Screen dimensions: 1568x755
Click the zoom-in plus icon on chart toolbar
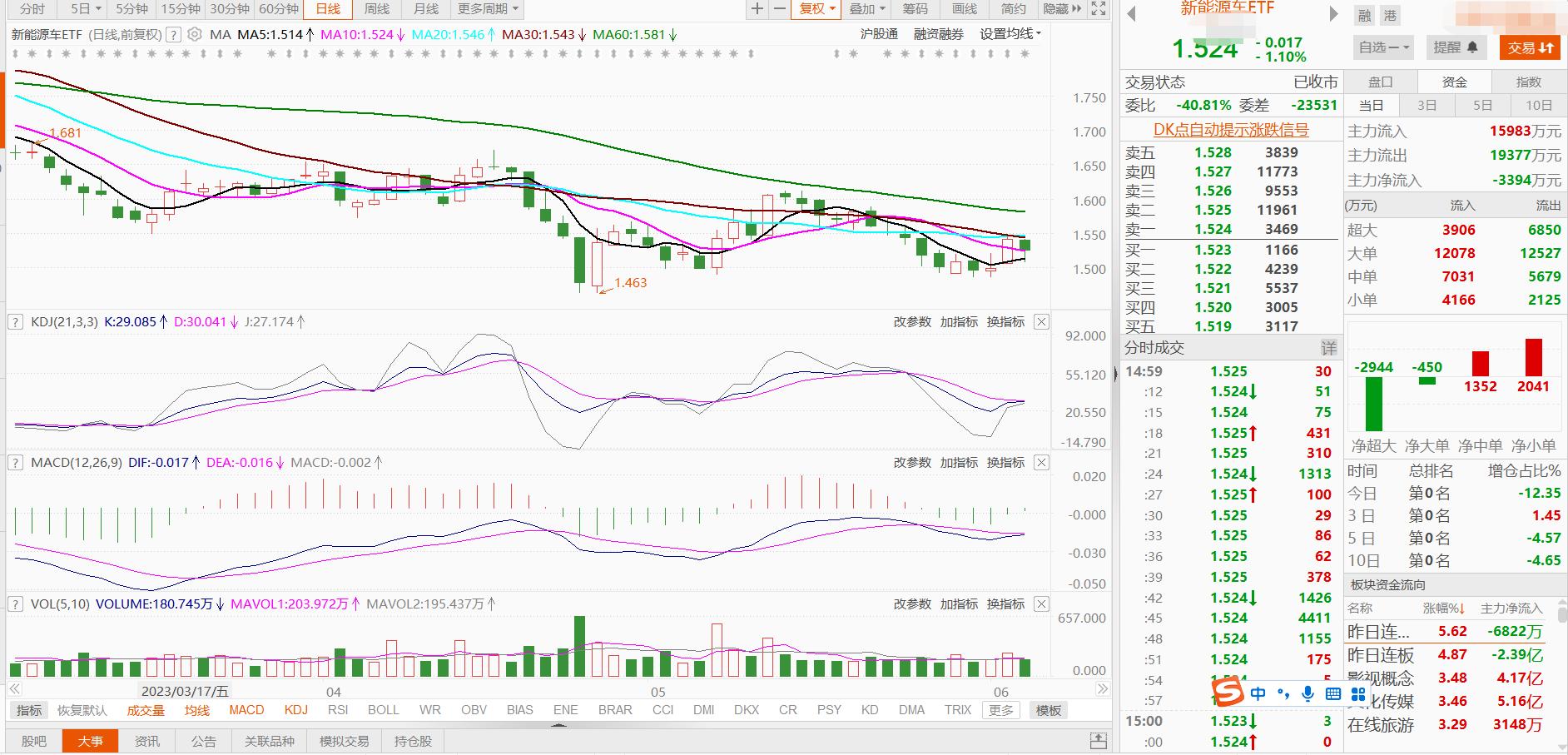[x=757, y=9]
